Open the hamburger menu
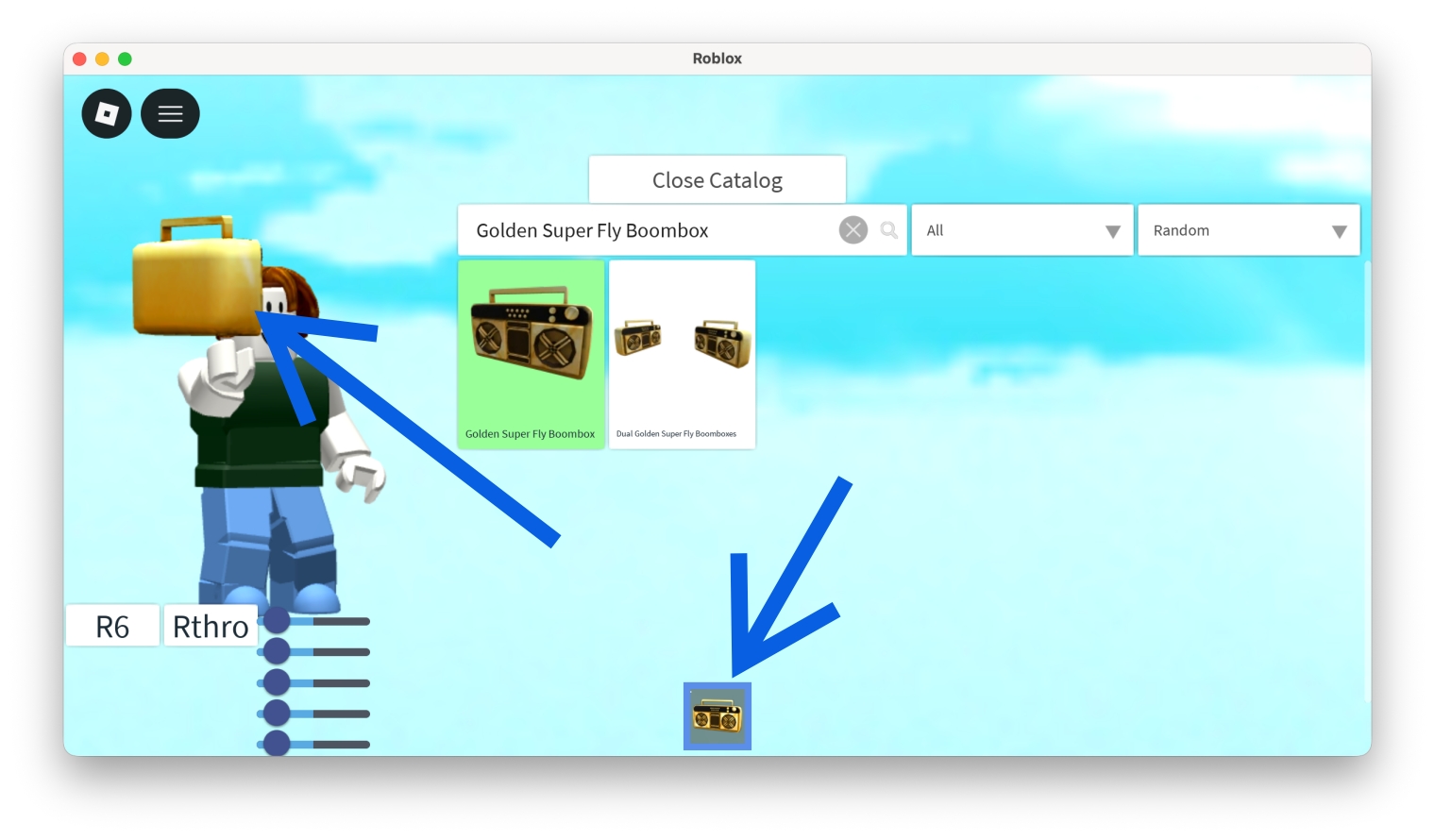The height and width of the screenshot is (840, 1435). pyautogui.click(x=170, y=113)
